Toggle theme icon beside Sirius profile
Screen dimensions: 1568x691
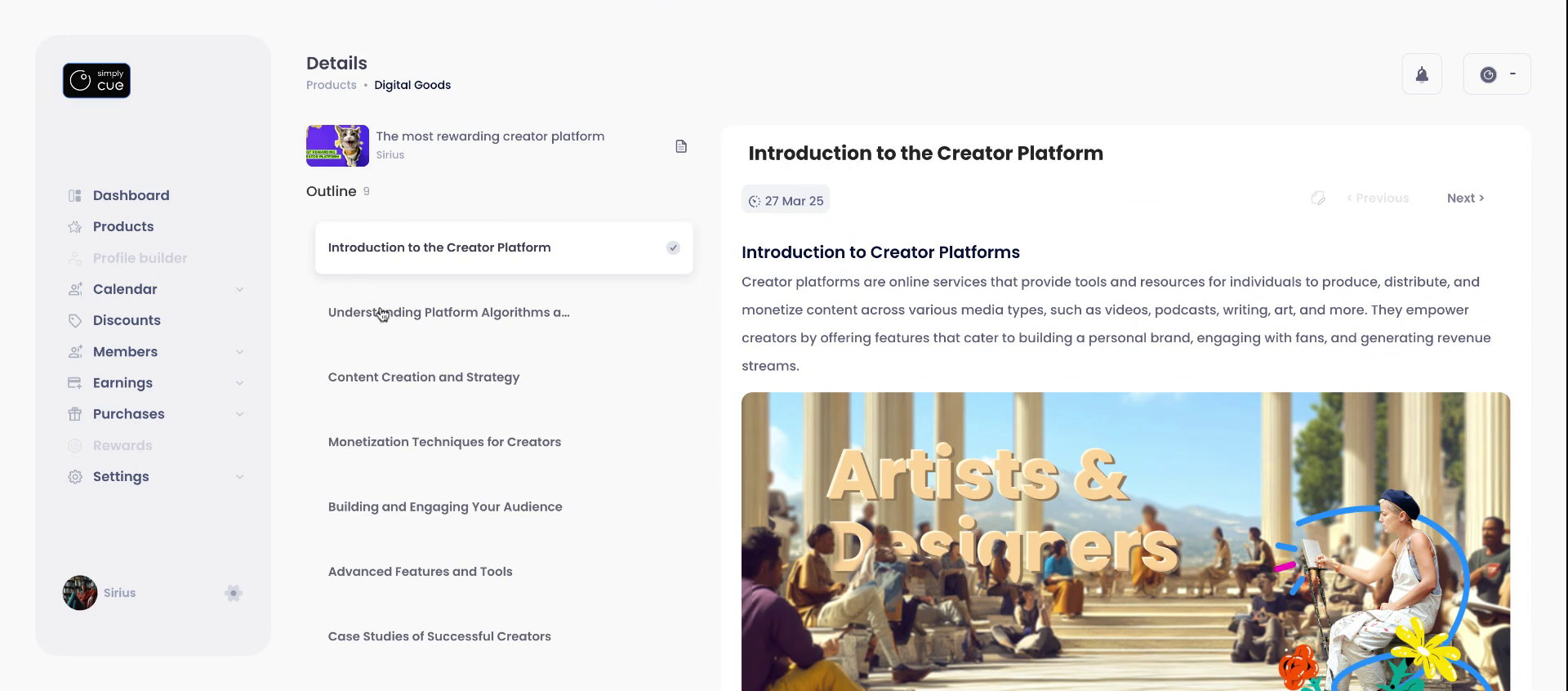(234, 593)
